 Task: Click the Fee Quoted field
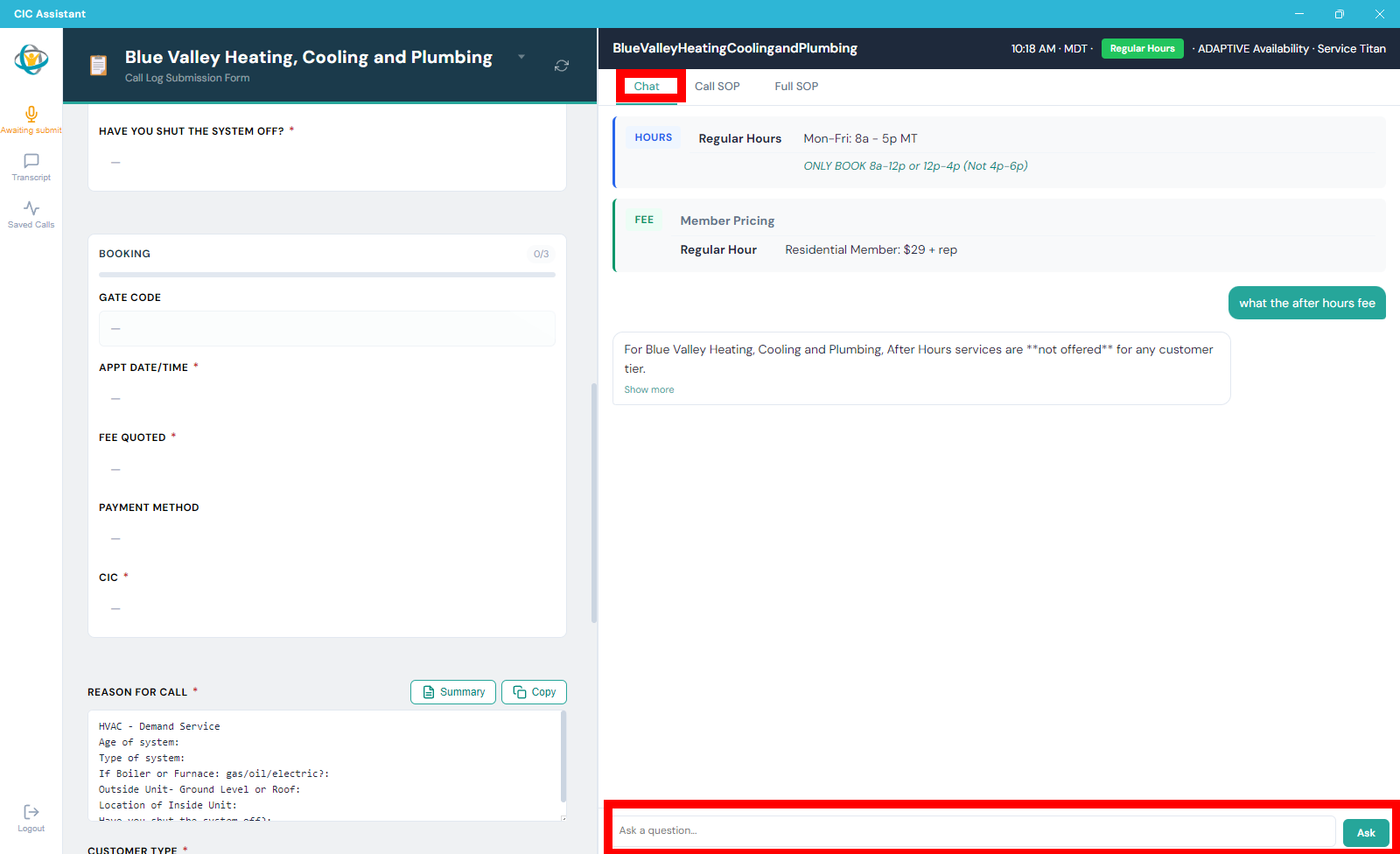click(x=327, y=469)
